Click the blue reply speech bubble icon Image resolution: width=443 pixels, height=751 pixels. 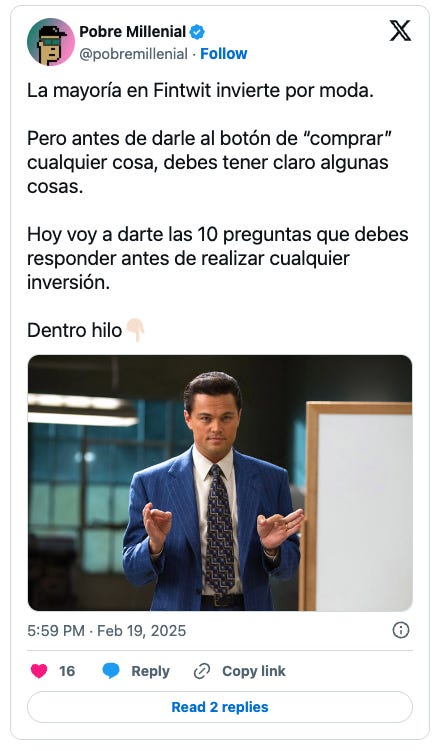[x=111, y=671]
